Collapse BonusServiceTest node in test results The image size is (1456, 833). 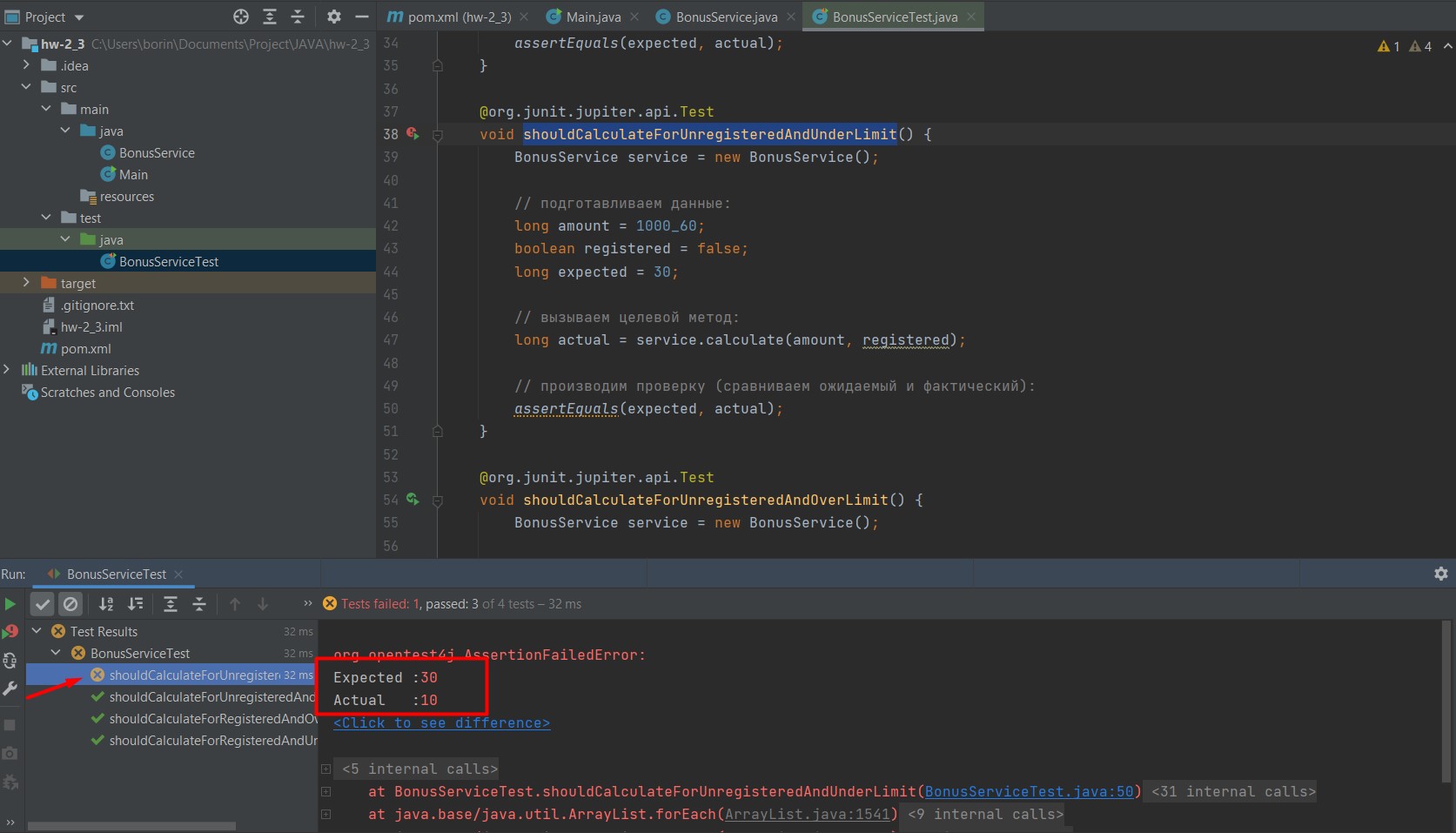(57, 653)
